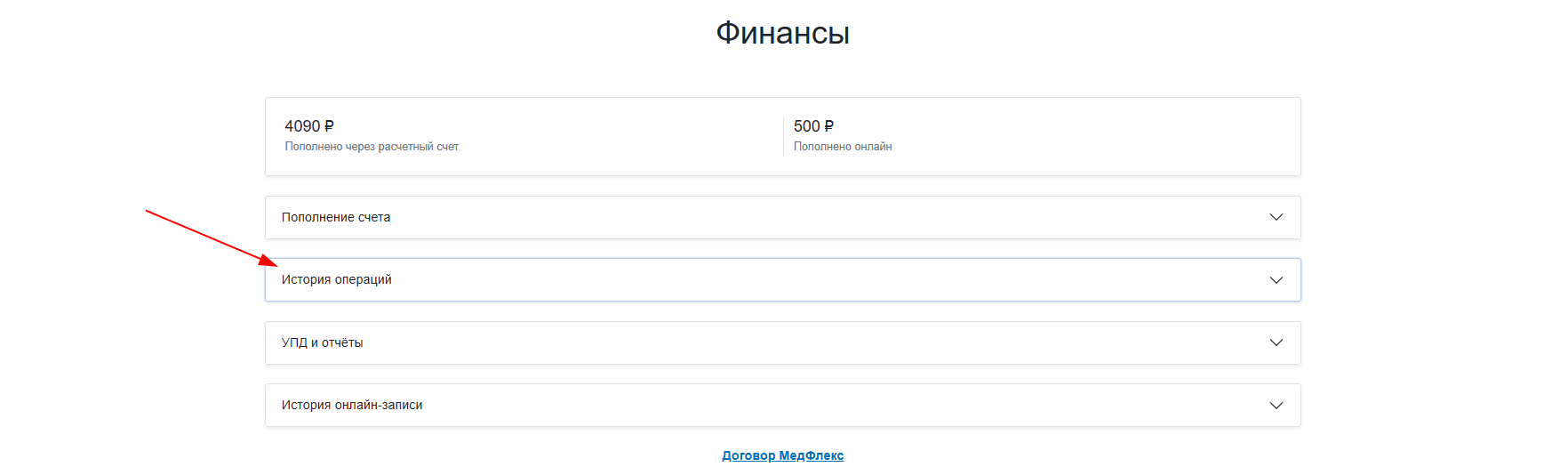Click chevron icon in УПД и отчёты row
The width and height of the screenshot is (1568, 475).
pos(1276,342)
